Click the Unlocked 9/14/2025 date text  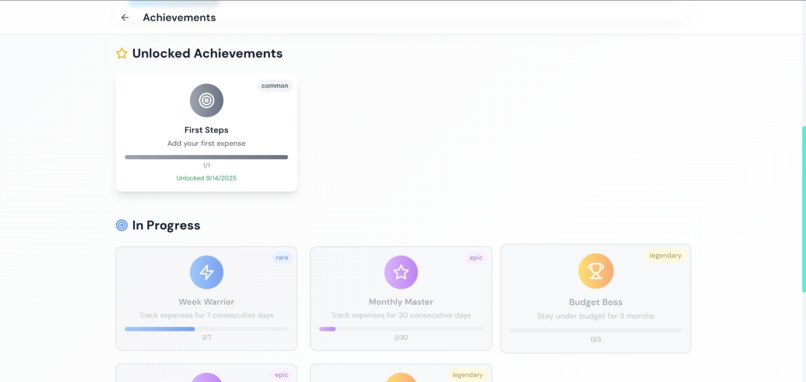[x=207, y=178]
